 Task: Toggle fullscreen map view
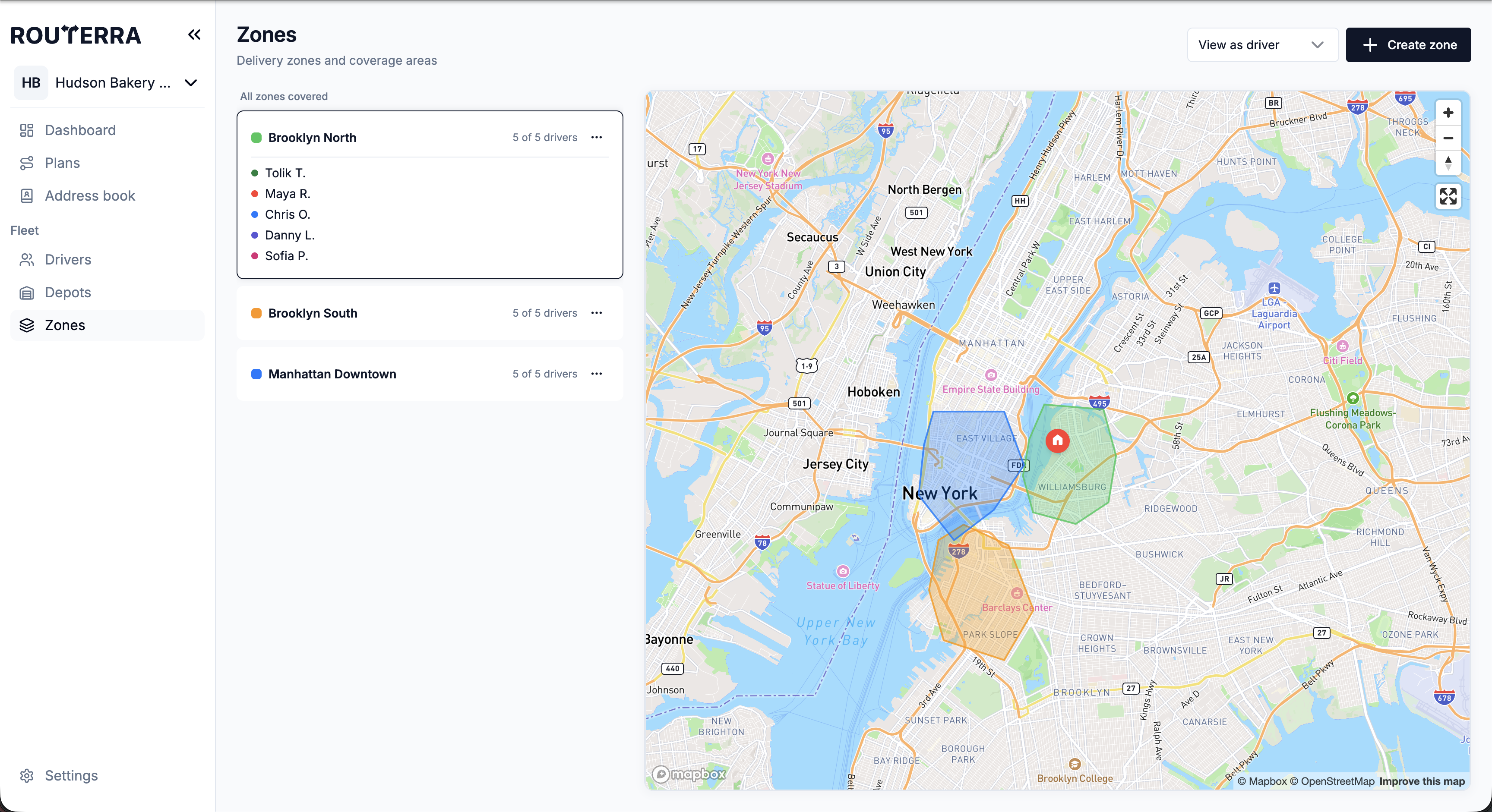point(1448,196)
